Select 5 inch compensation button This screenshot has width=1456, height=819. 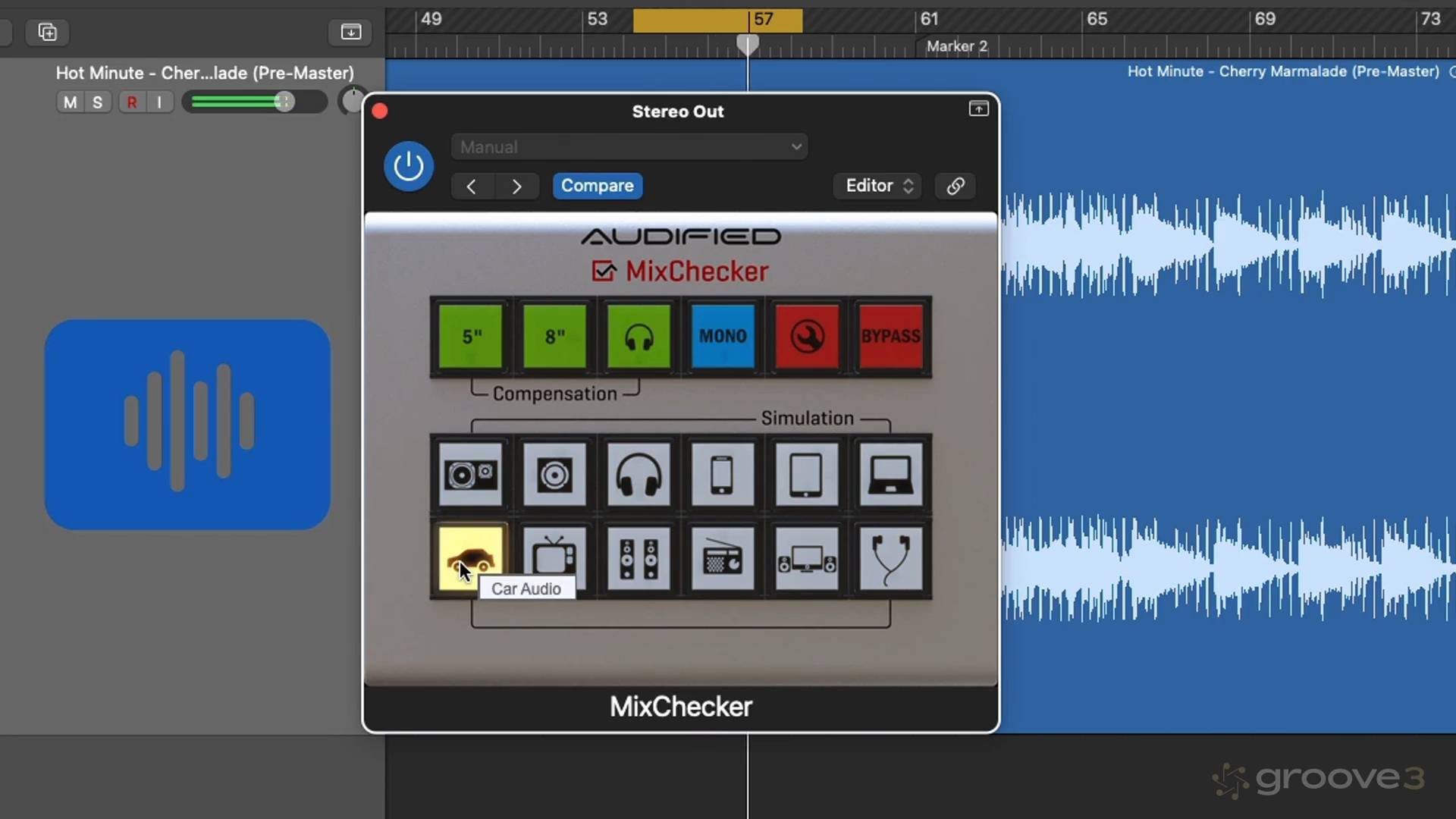click(x=470, y=336)
